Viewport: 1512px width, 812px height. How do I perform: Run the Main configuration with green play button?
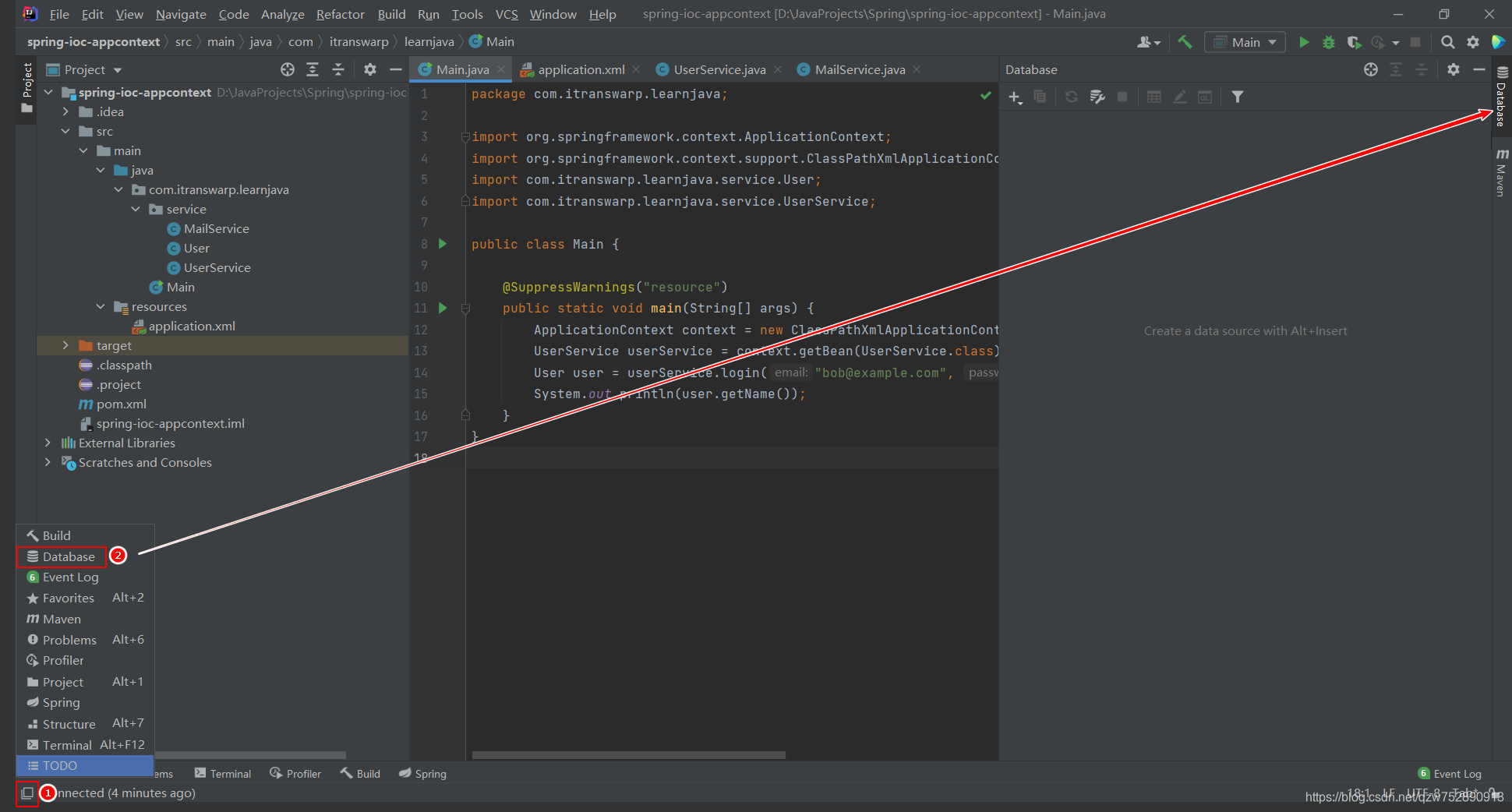(x=1304, y=42)
